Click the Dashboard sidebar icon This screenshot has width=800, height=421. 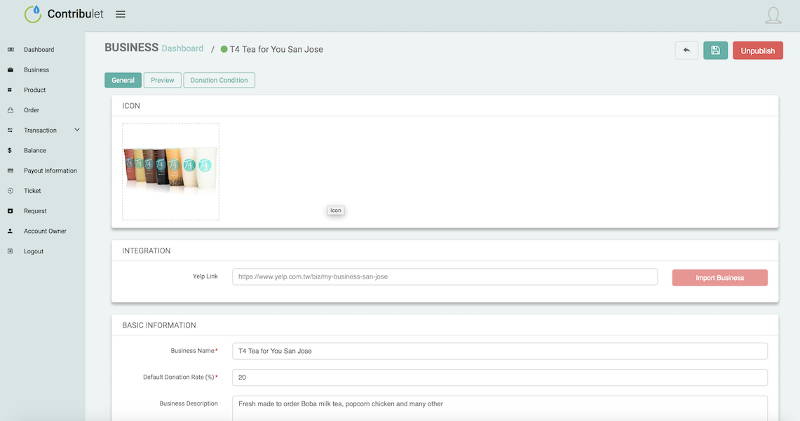click(x=11, y=49)
